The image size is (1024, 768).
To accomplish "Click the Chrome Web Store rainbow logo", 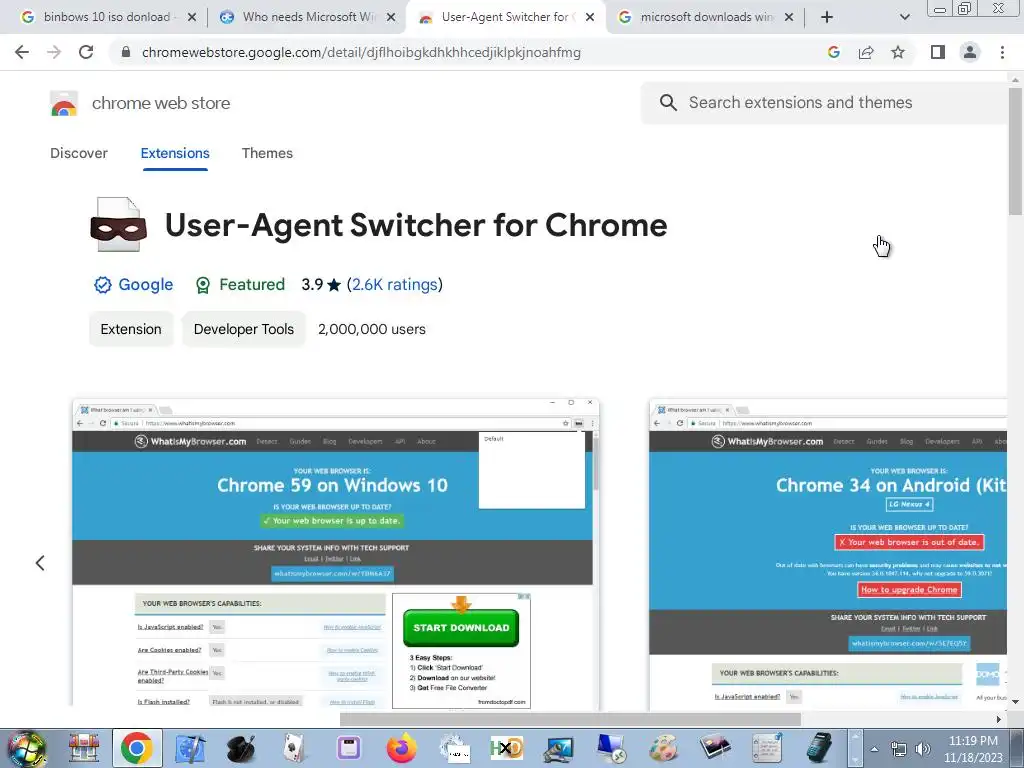I will [x=64, y=103].
